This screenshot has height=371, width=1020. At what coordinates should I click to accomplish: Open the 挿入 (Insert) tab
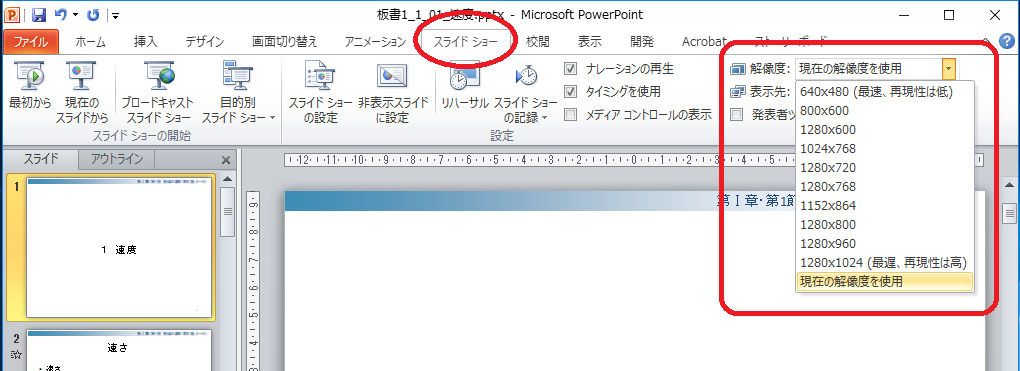(146, 42)
